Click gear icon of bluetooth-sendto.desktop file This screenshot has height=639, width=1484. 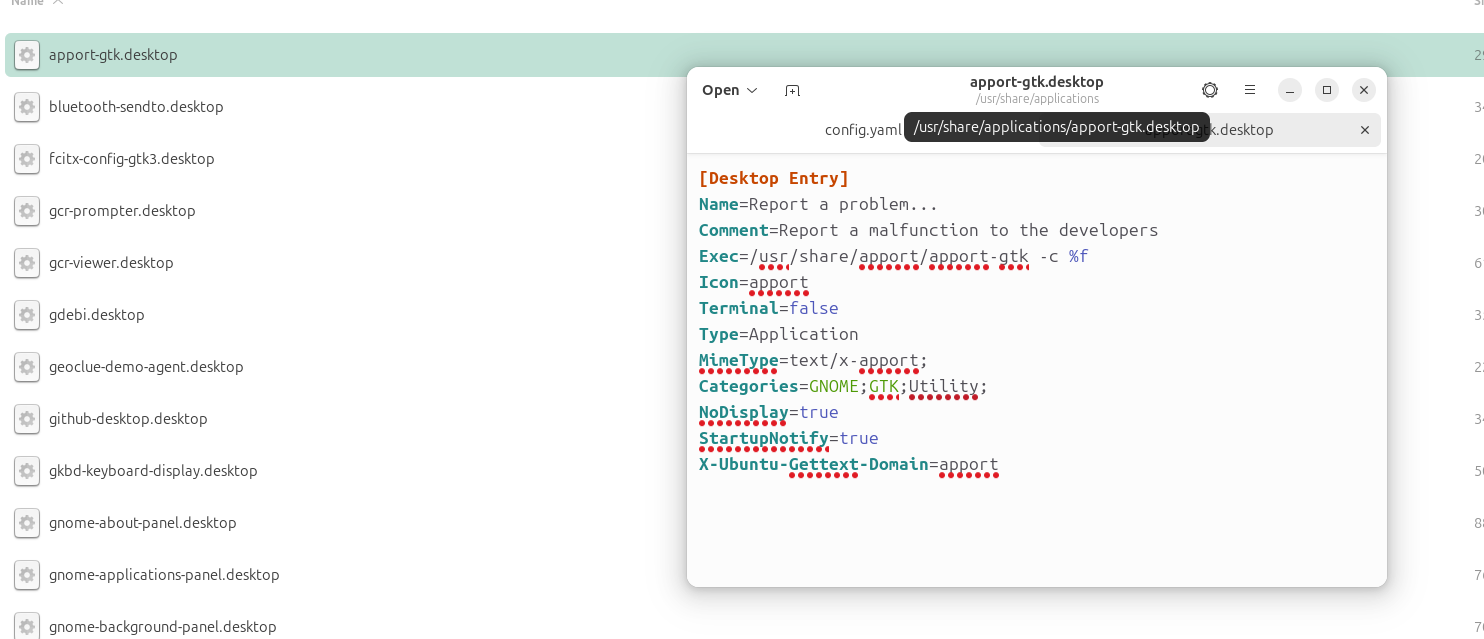(27, 107)
